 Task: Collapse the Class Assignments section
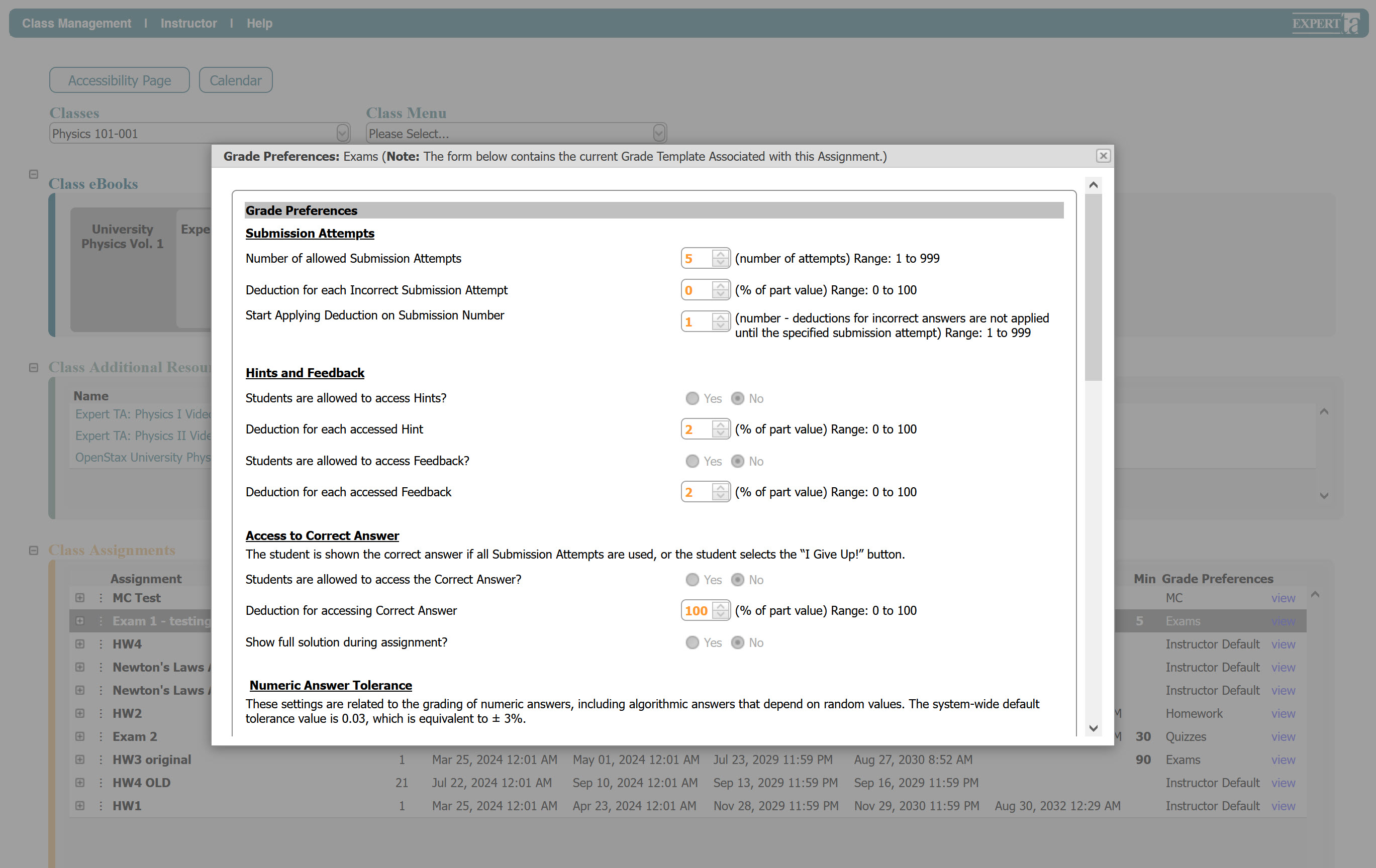(x=34, y=550)
